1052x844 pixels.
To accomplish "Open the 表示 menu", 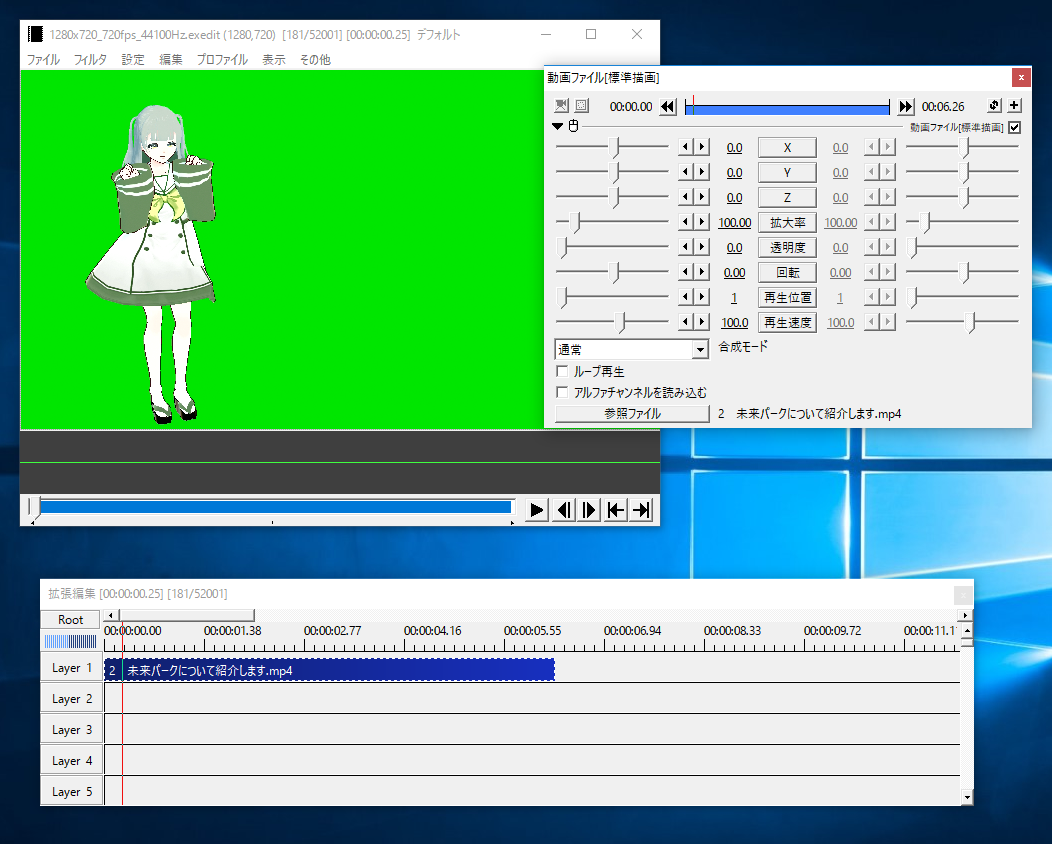I will point(274,60).
